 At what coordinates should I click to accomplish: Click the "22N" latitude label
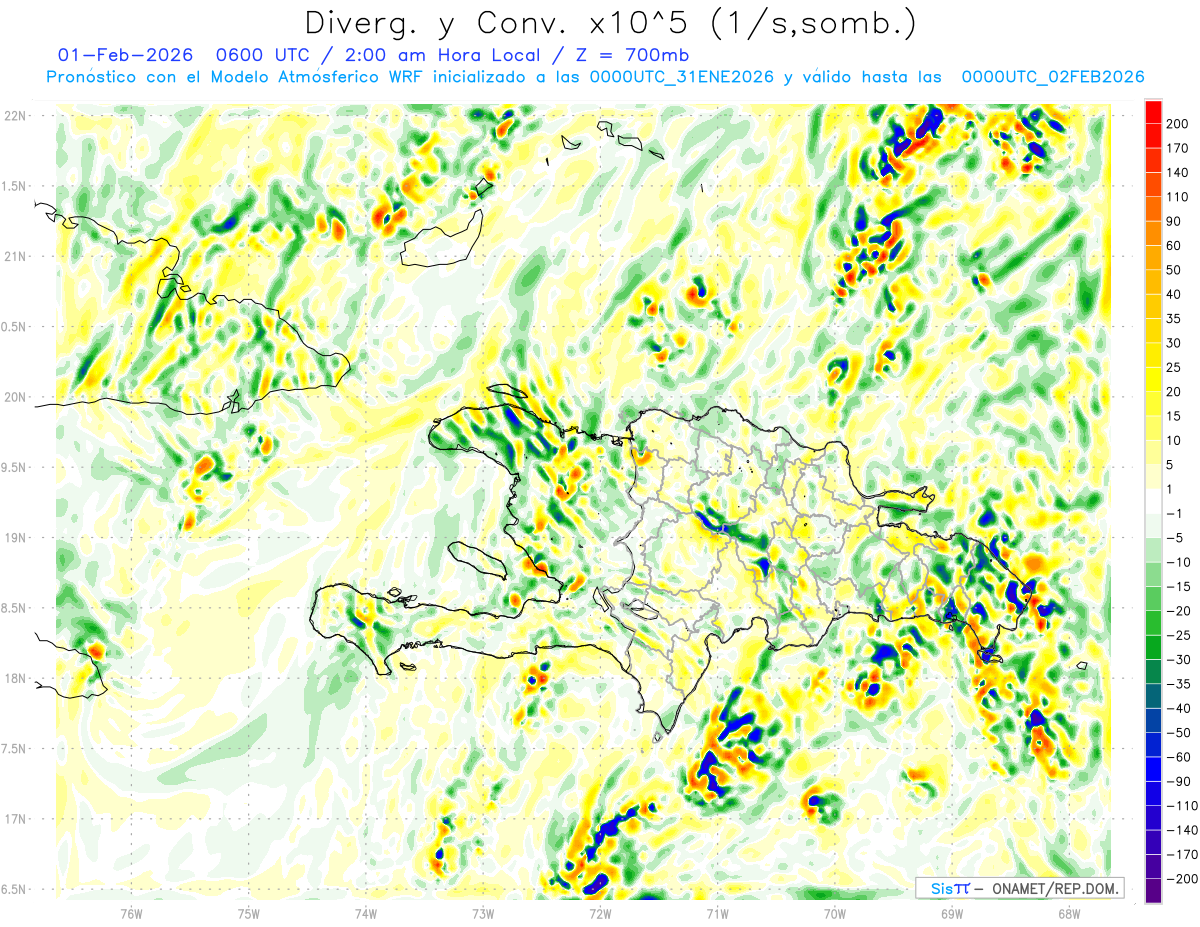(16, 116)
